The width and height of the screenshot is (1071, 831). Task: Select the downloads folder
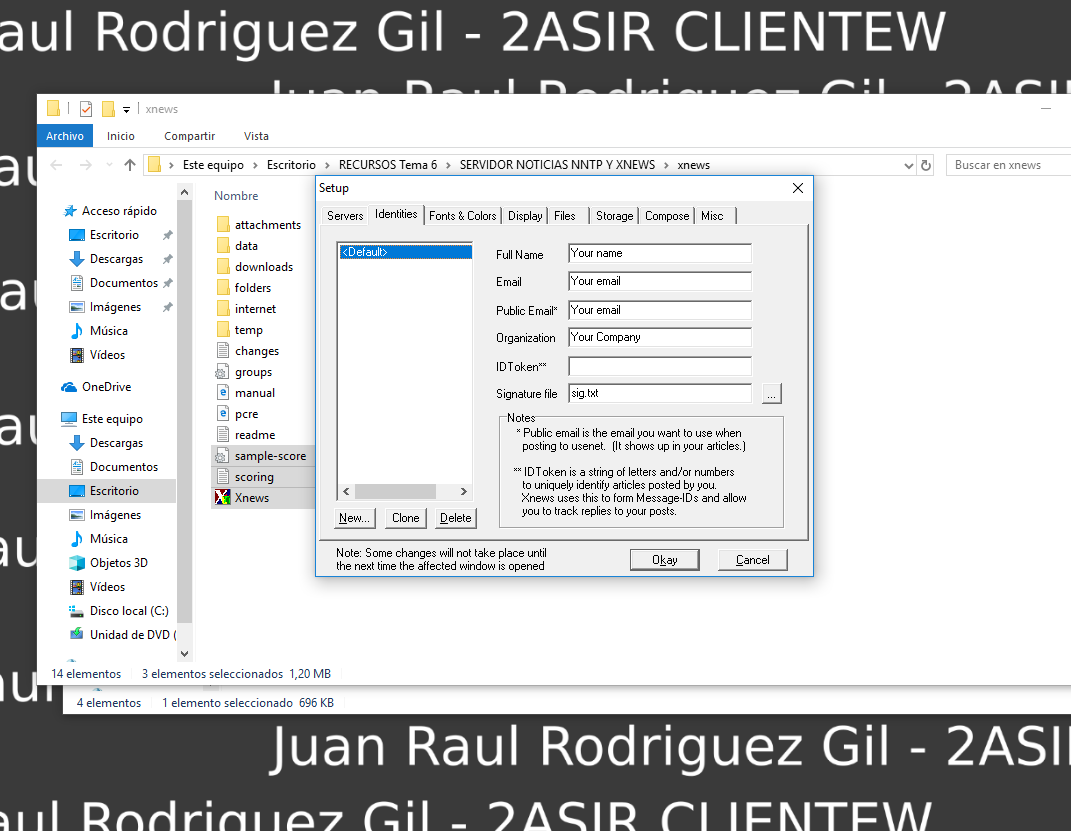click(x=264, y=267)
